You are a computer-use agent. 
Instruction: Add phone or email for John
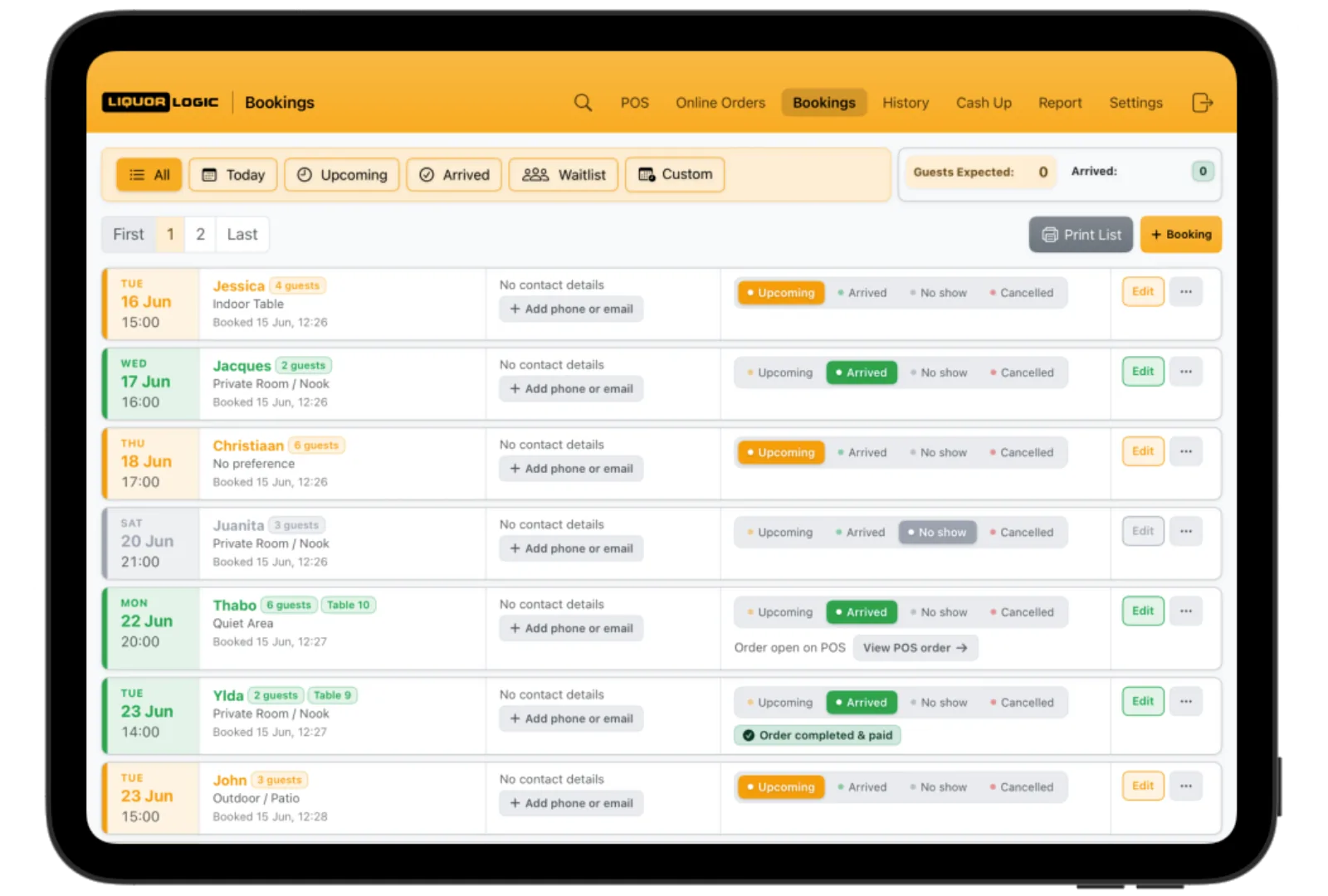point(571,804)
